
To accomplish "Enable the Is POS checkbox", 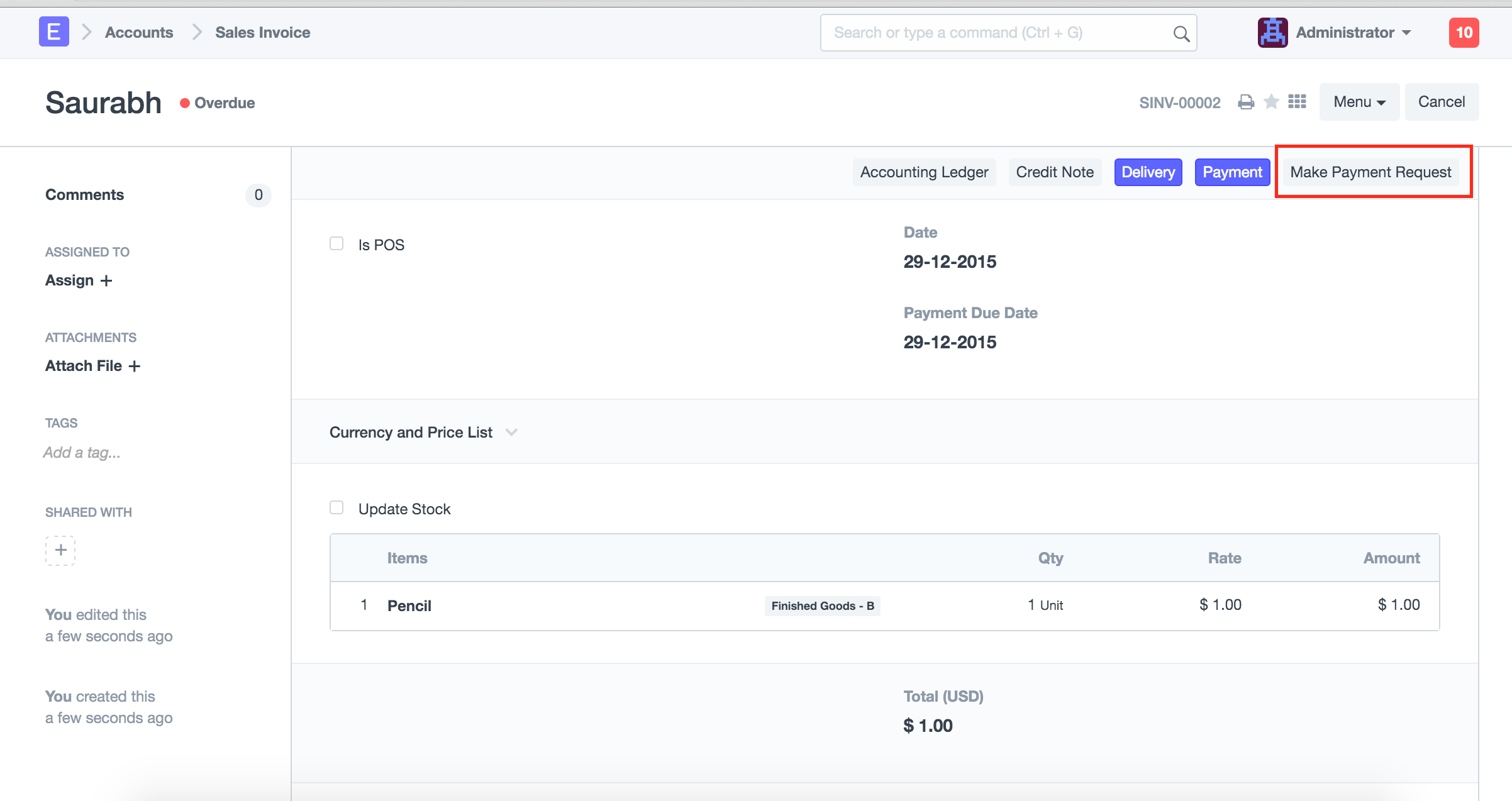I will (x=336, y=244).
